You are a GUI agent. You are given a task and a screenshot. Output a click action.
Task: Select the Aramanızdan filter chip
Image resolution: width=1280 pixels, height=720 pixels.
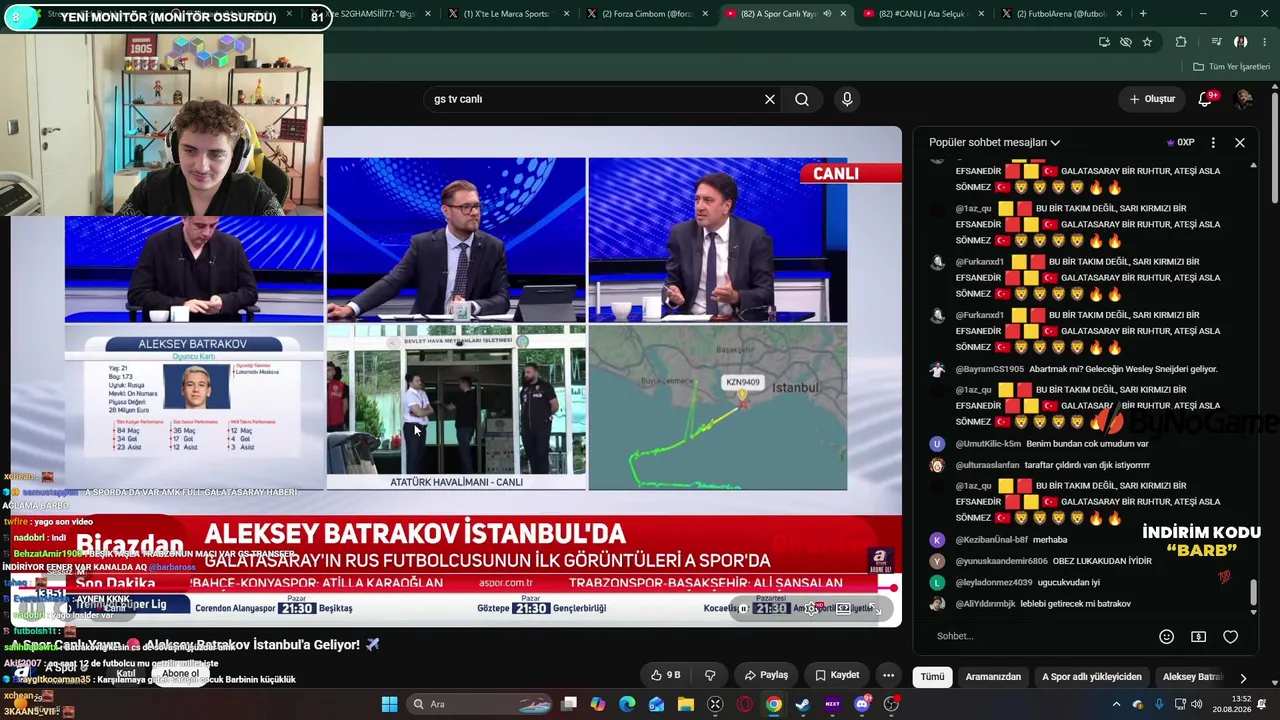[993, 677]
